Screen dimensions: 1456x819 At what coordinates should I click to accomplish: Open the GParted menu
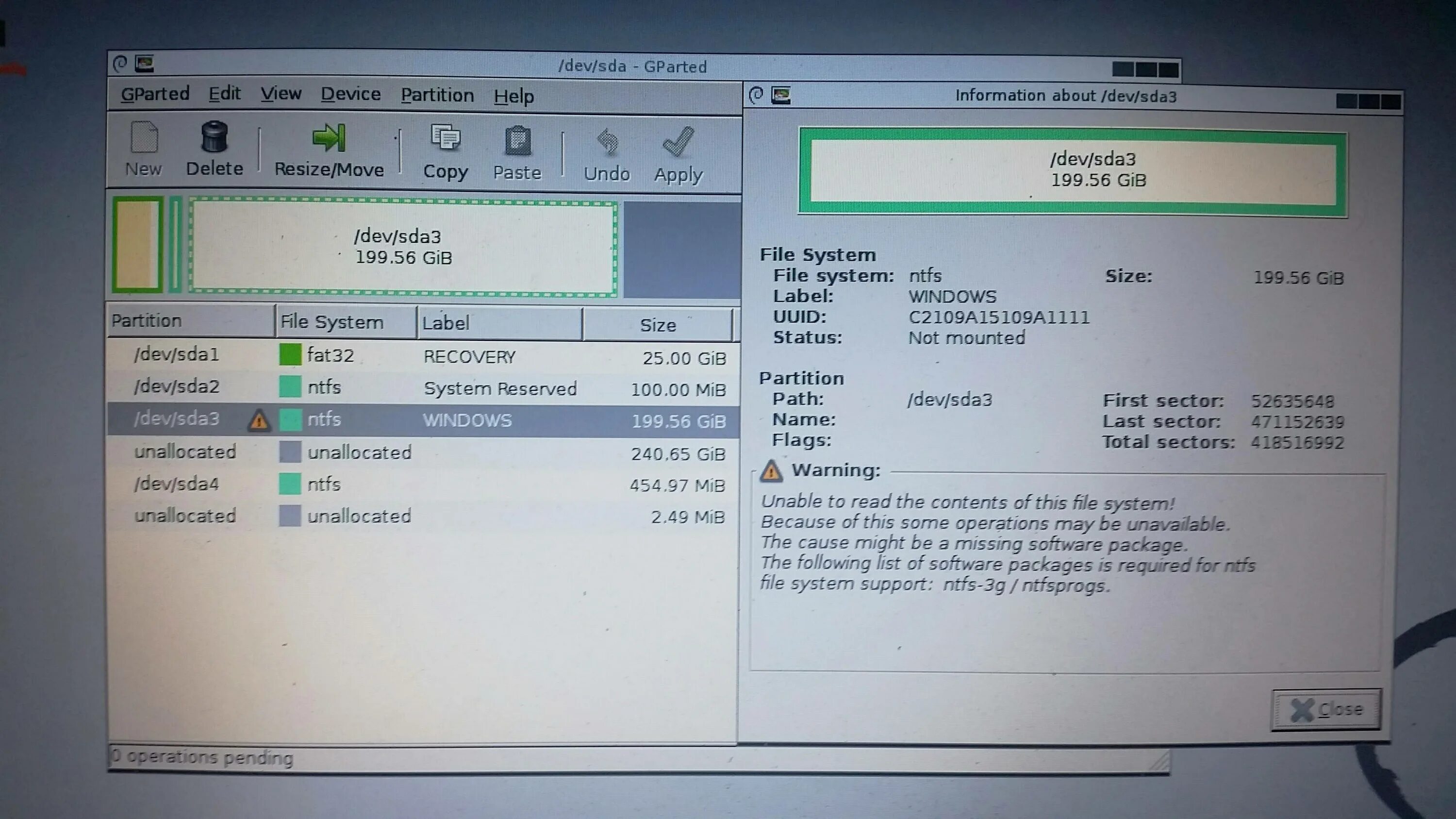(x=155, y=93)
